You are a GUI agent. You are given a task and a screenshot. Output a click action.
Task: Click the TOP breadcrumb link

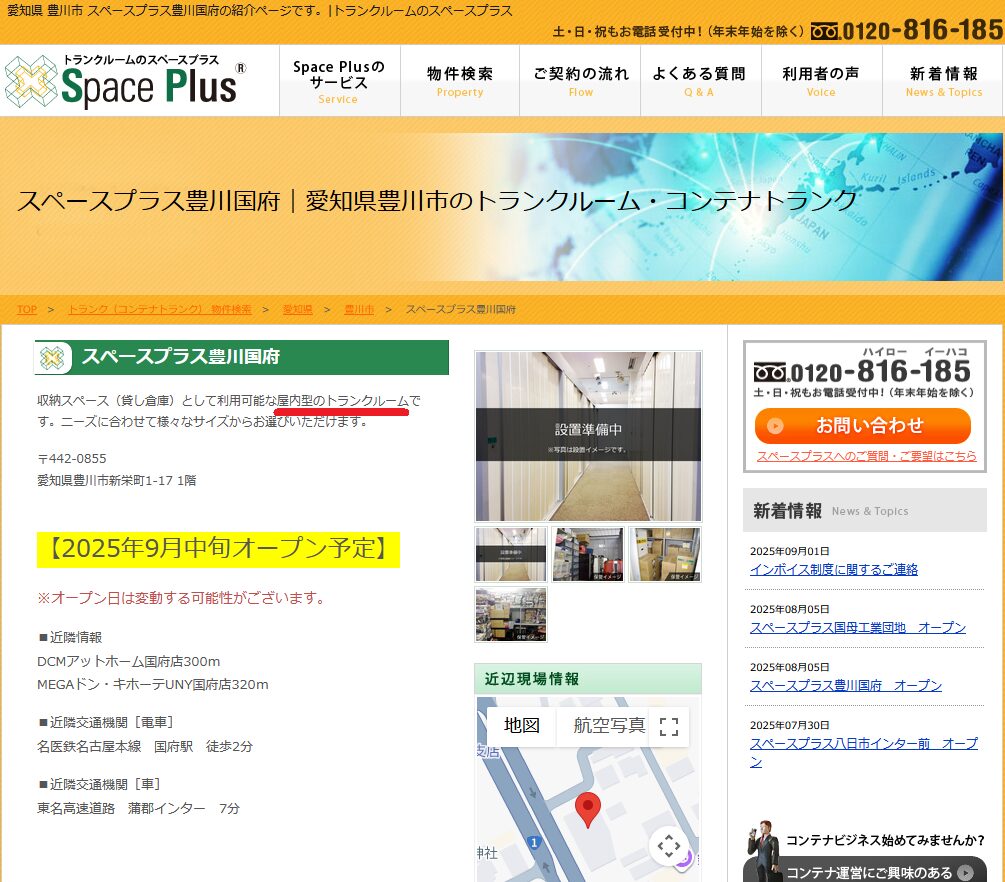click(27, 310)
